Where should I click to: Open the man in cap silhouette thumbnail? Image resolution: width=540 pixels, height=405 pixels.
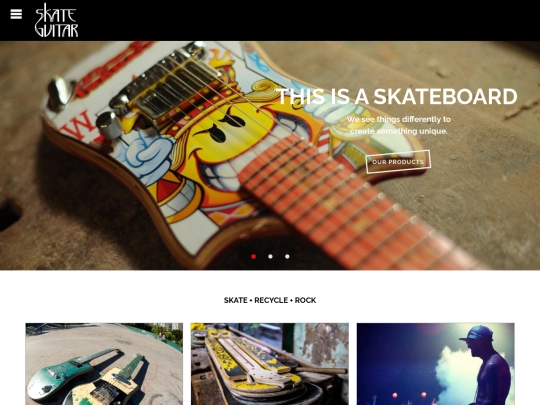(x=436, y=364)
